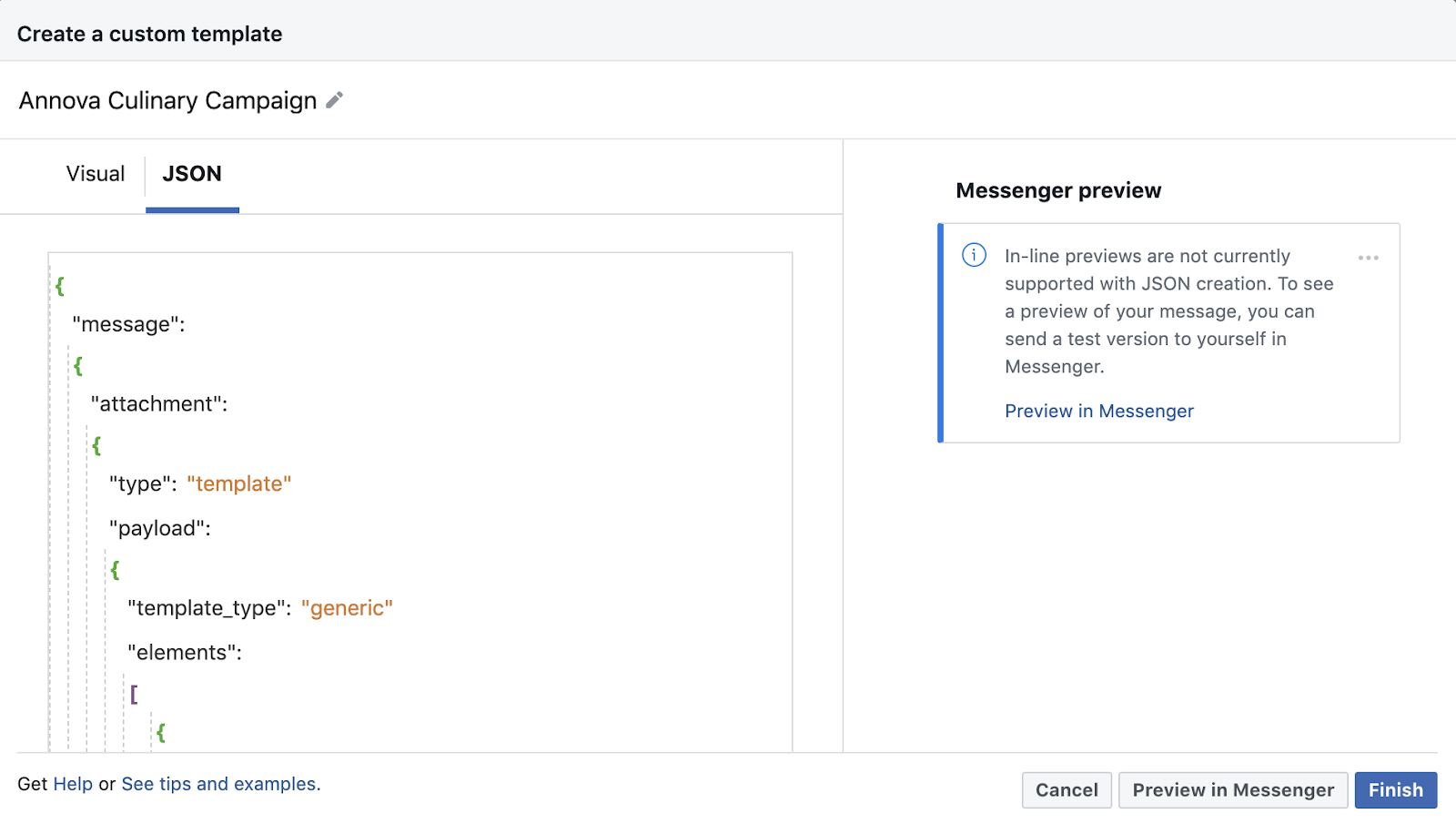
Task: Click the "template_type" key in JSON editor
Action: (x=208, y=608)
